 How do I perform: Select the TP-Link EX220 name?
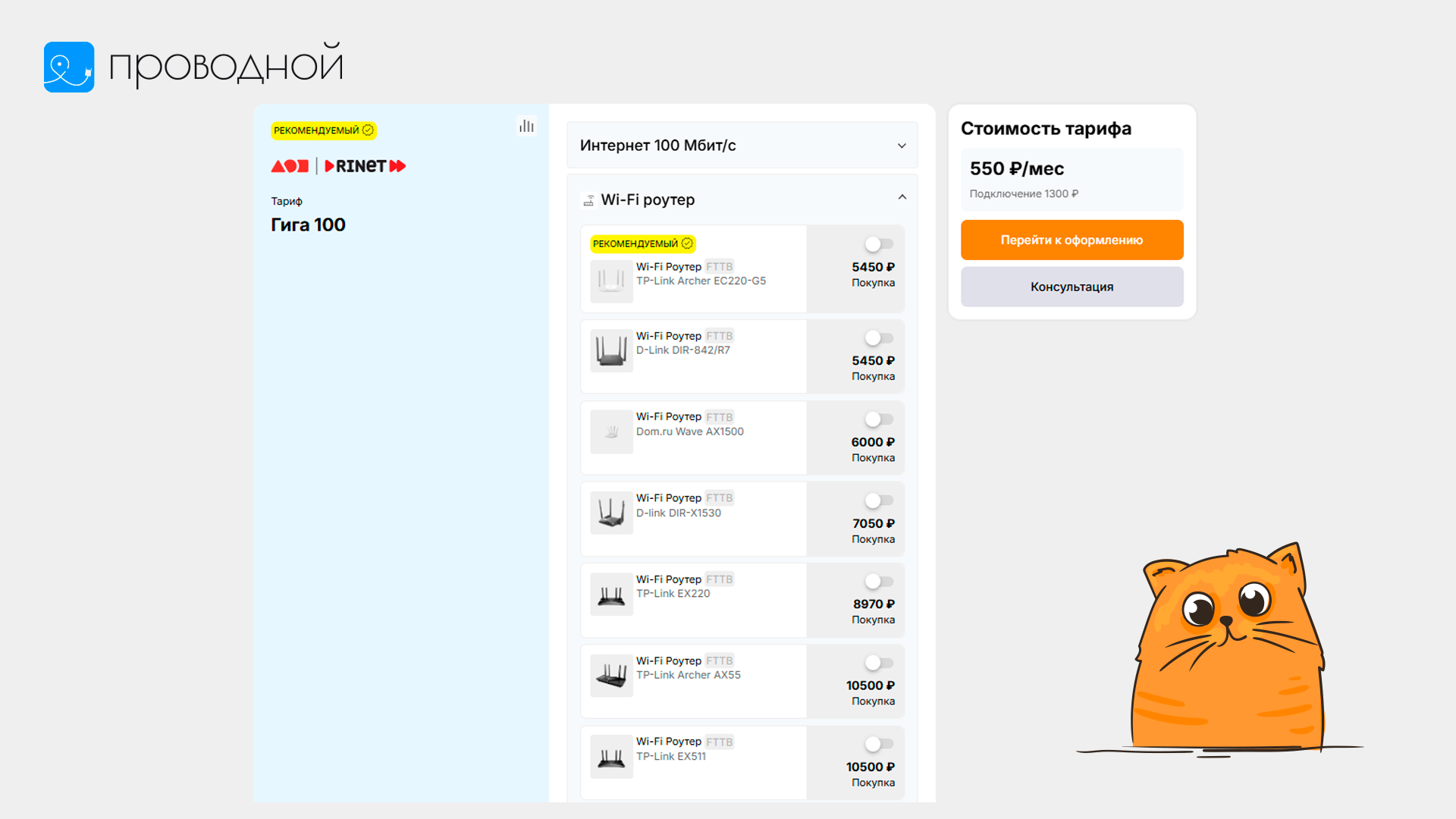(673, 594)
